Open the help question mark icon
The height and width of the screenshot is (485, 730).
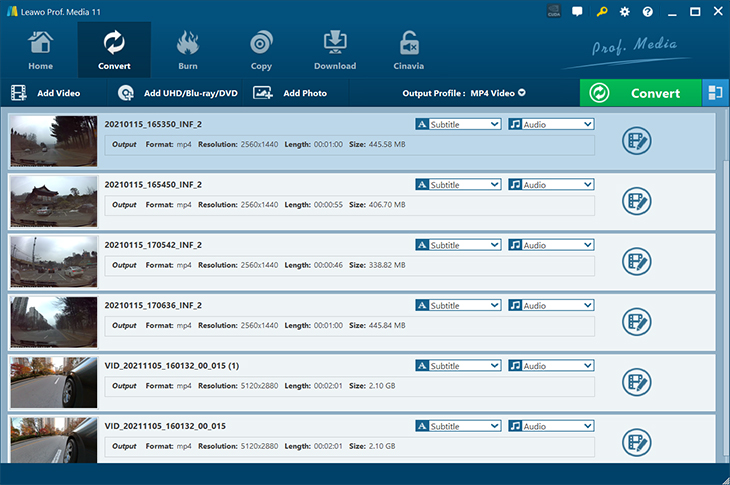(x=648, y=12)
